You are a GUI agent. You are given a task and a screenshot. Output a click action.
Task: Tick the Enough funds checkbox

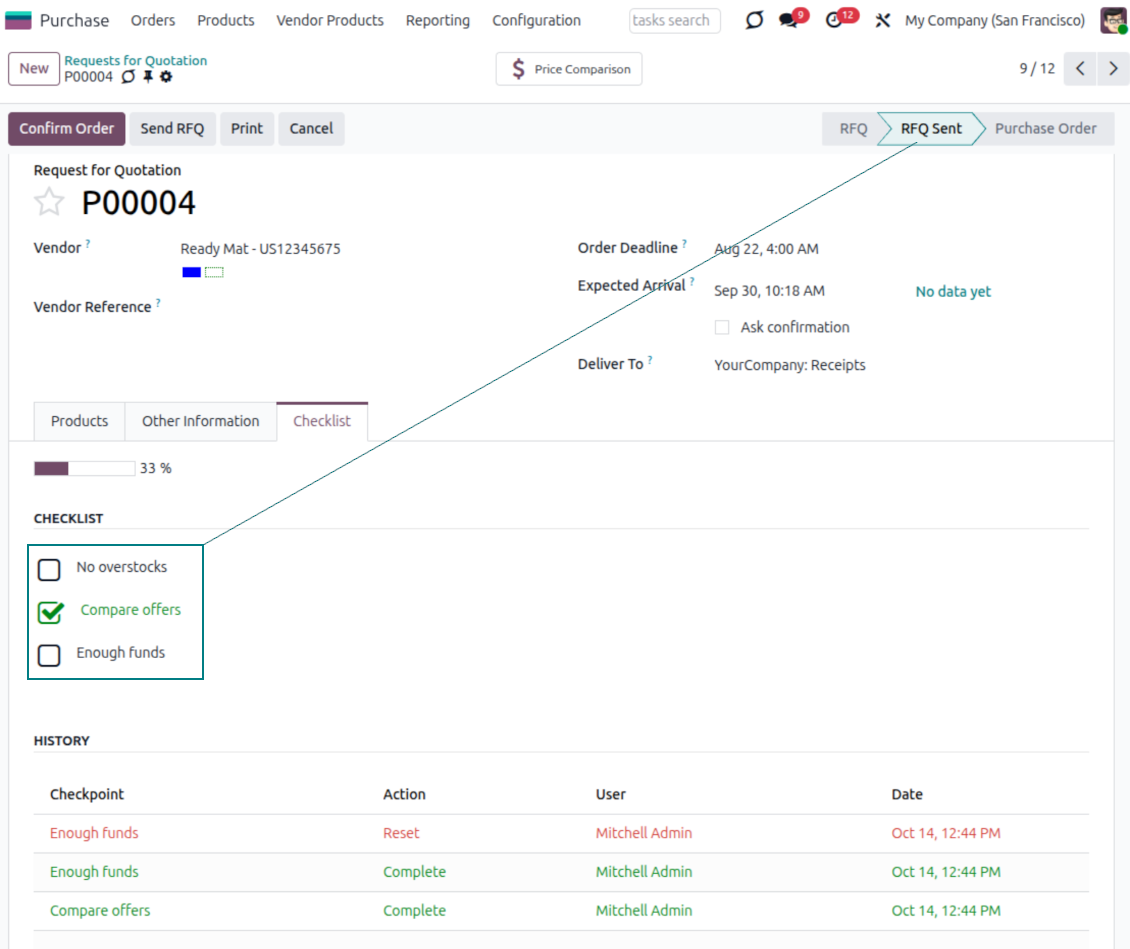pos(49,655)
